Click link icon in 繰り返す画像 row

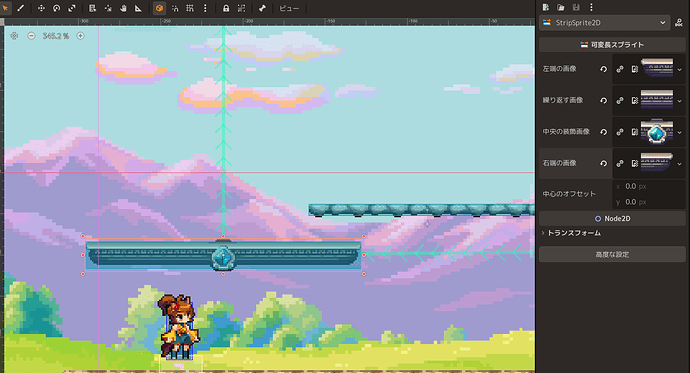pyautogui.click(x=620, y=101)
